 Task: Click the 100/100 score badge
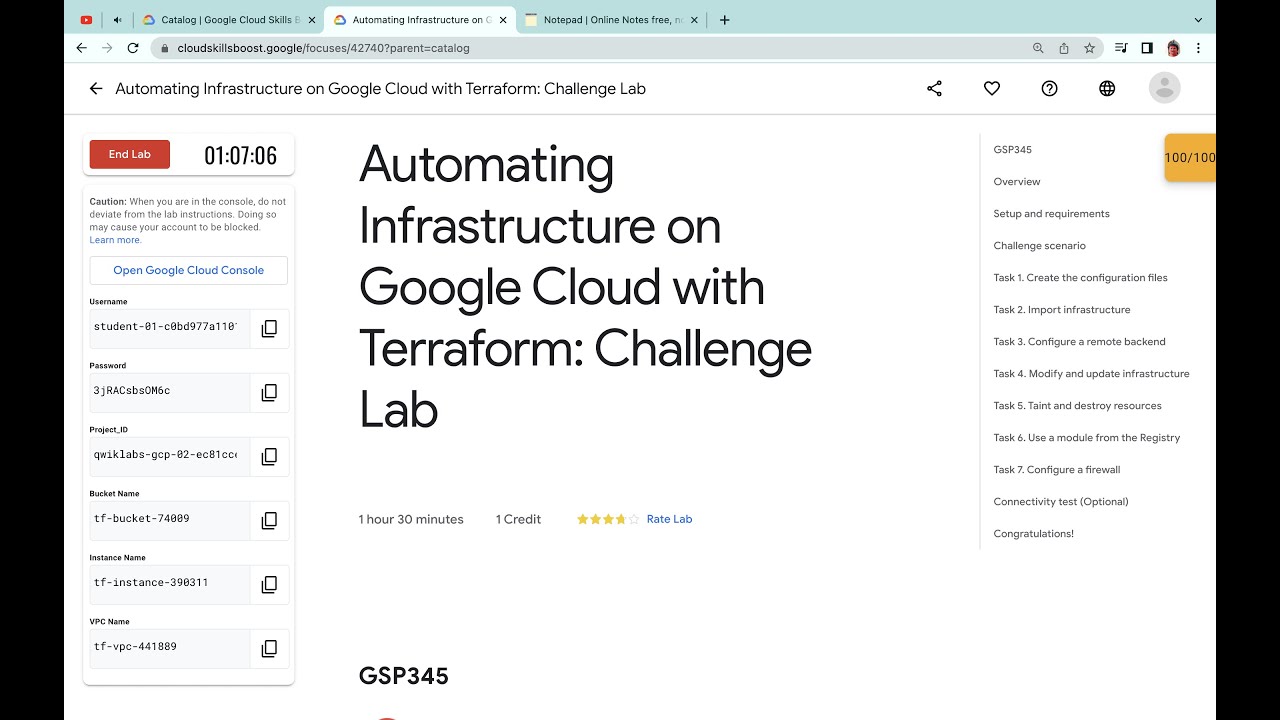coord(1190,158)
